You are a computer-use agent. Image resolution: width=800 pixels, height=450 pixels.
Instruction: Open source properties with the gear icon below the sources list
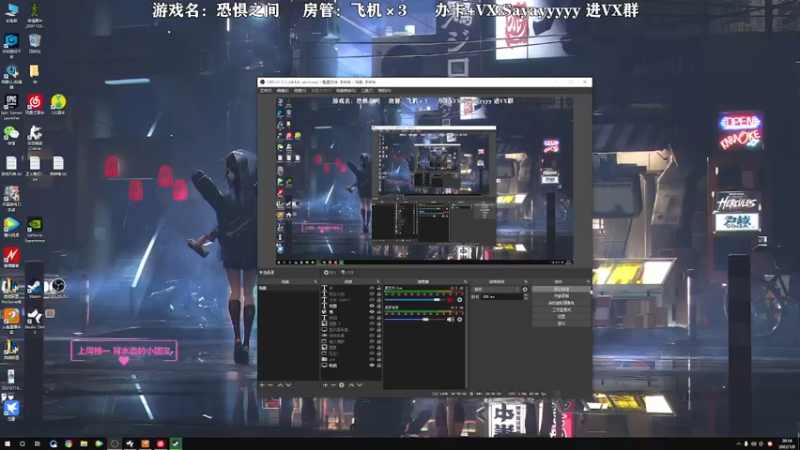[x=341, y=385]
